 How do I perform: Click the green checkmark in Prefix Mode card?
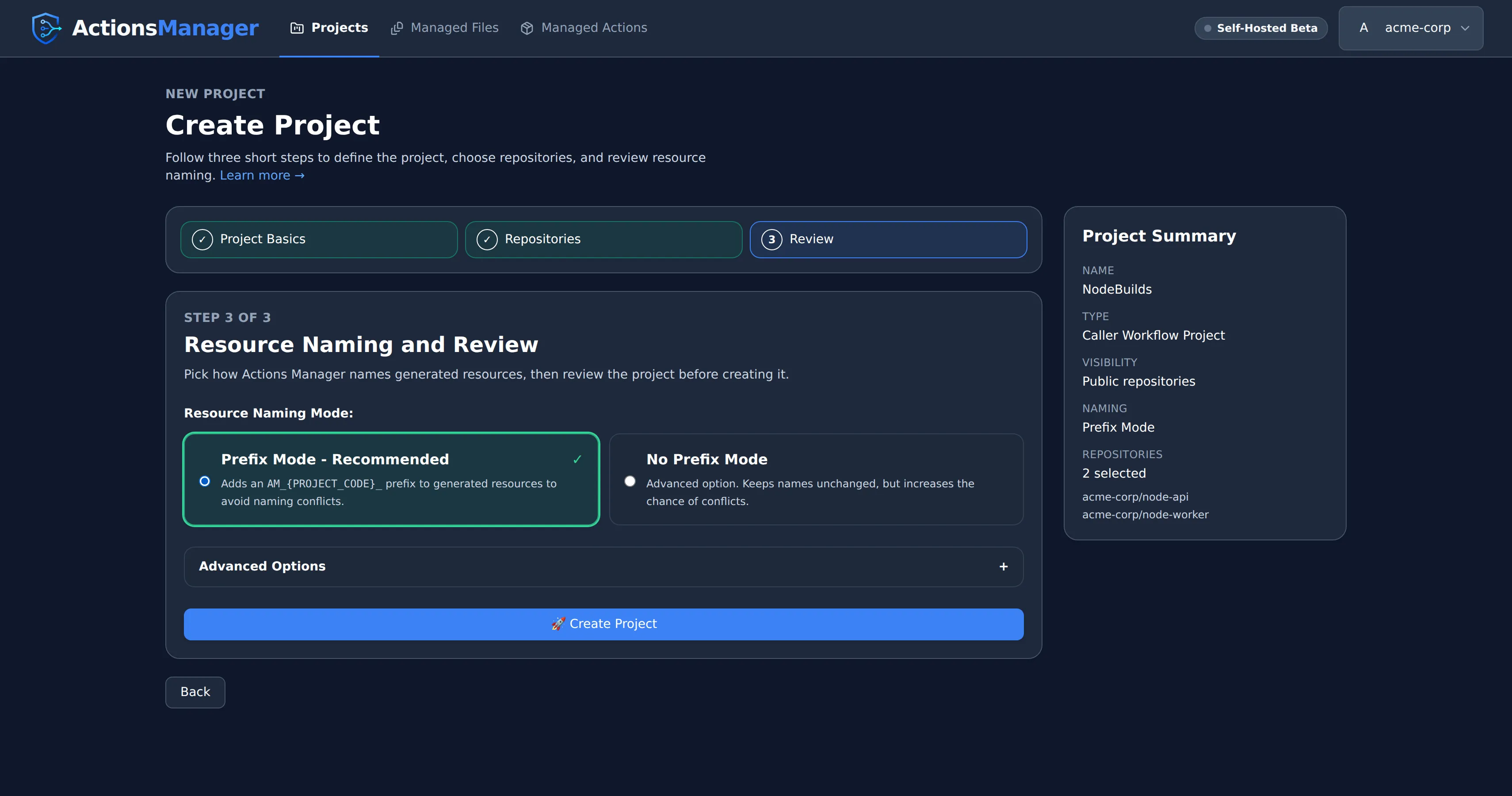(577, 459)
